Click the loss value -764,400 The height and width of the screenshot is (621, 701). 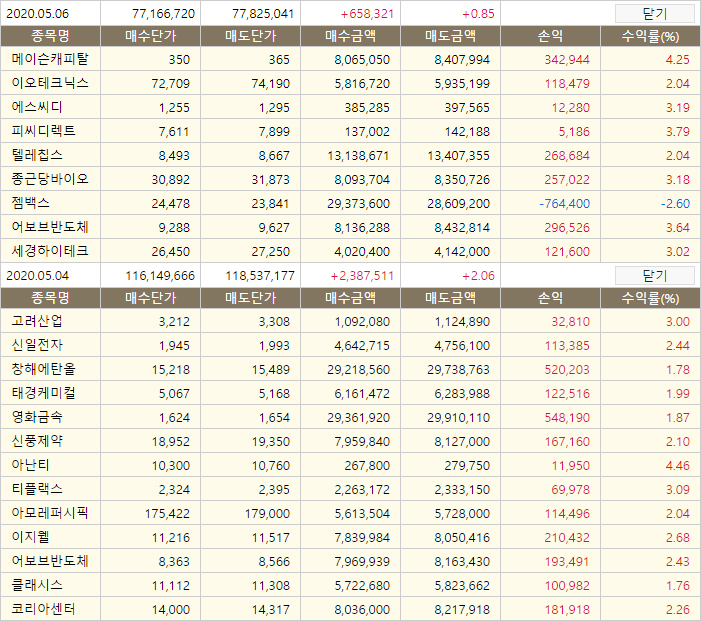[565, 204]
